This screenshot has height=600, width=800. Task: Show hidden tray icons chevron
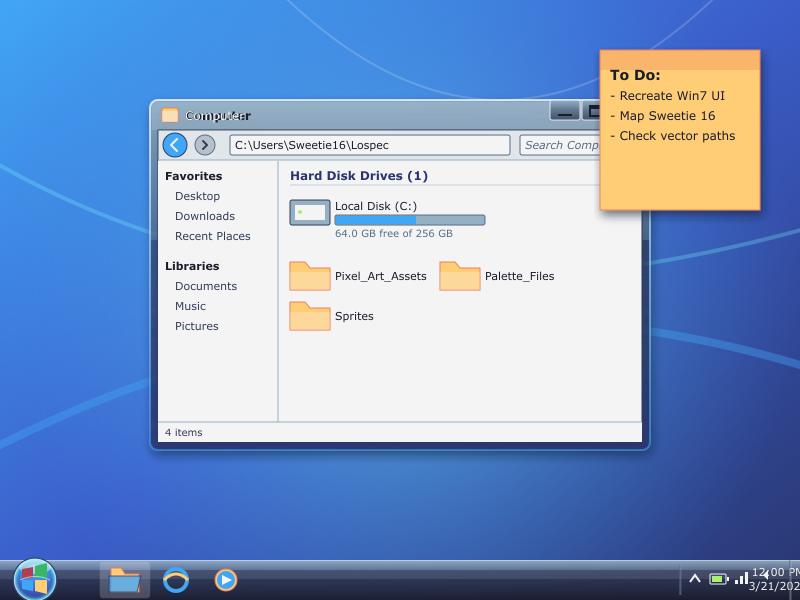[694, 579]
